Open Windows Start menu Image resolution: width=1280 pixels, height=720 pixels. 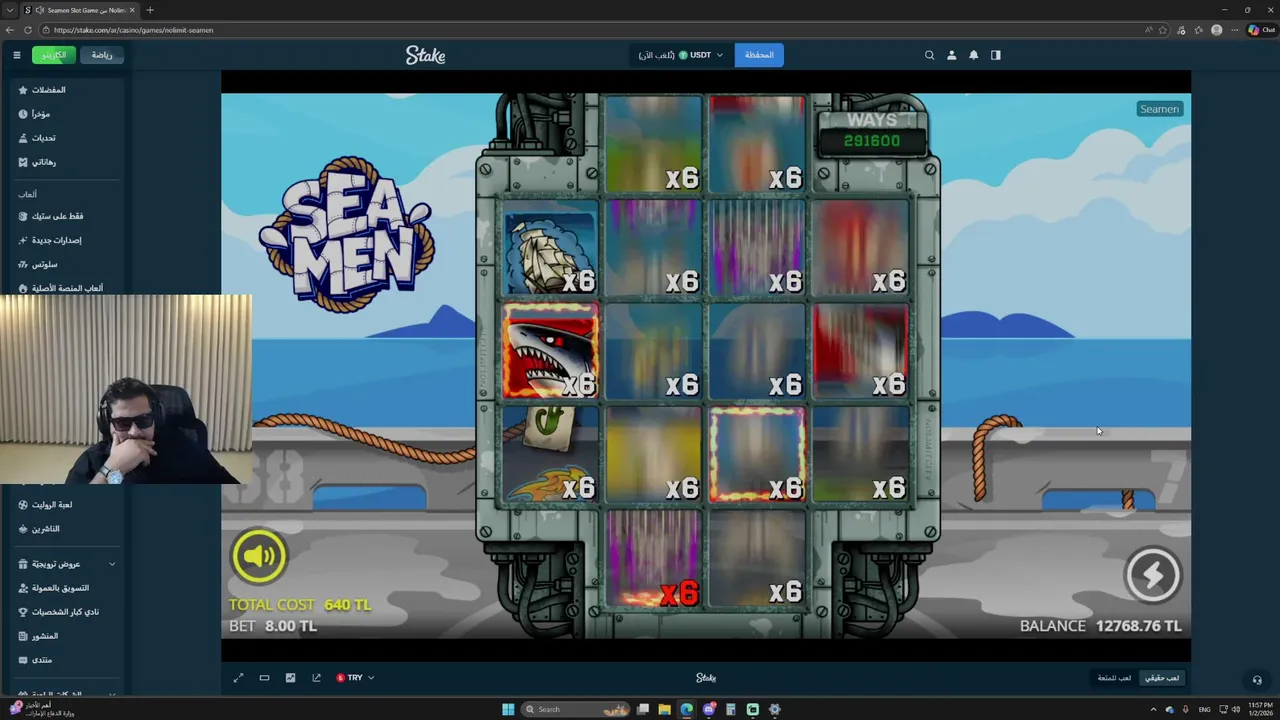[x=508, y=710]
